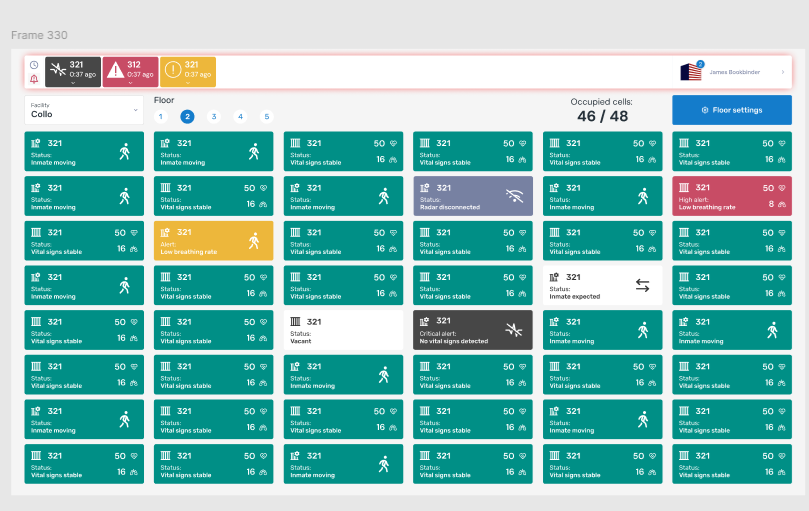Click the exclamation circle icon on yellow chip
This screenshot has width=809, height=511.
173,70
